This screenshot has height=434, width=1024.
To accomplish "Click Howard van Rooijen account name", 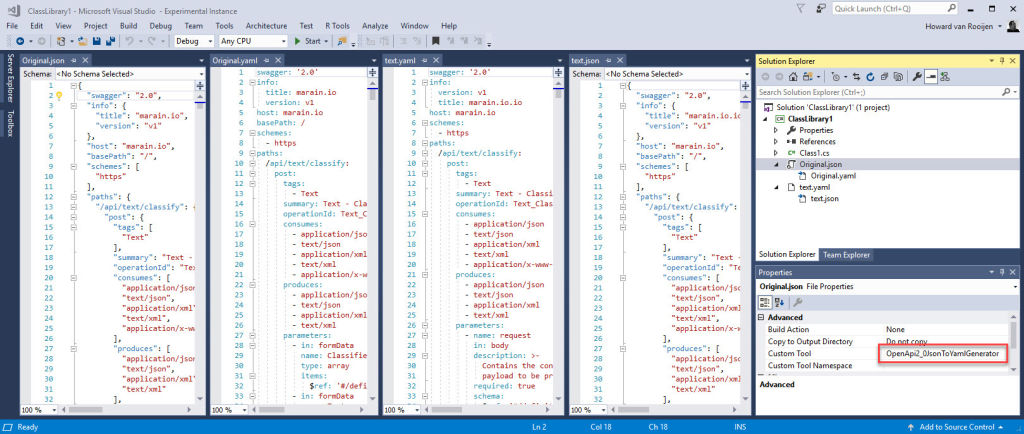I will click(960, 26).
